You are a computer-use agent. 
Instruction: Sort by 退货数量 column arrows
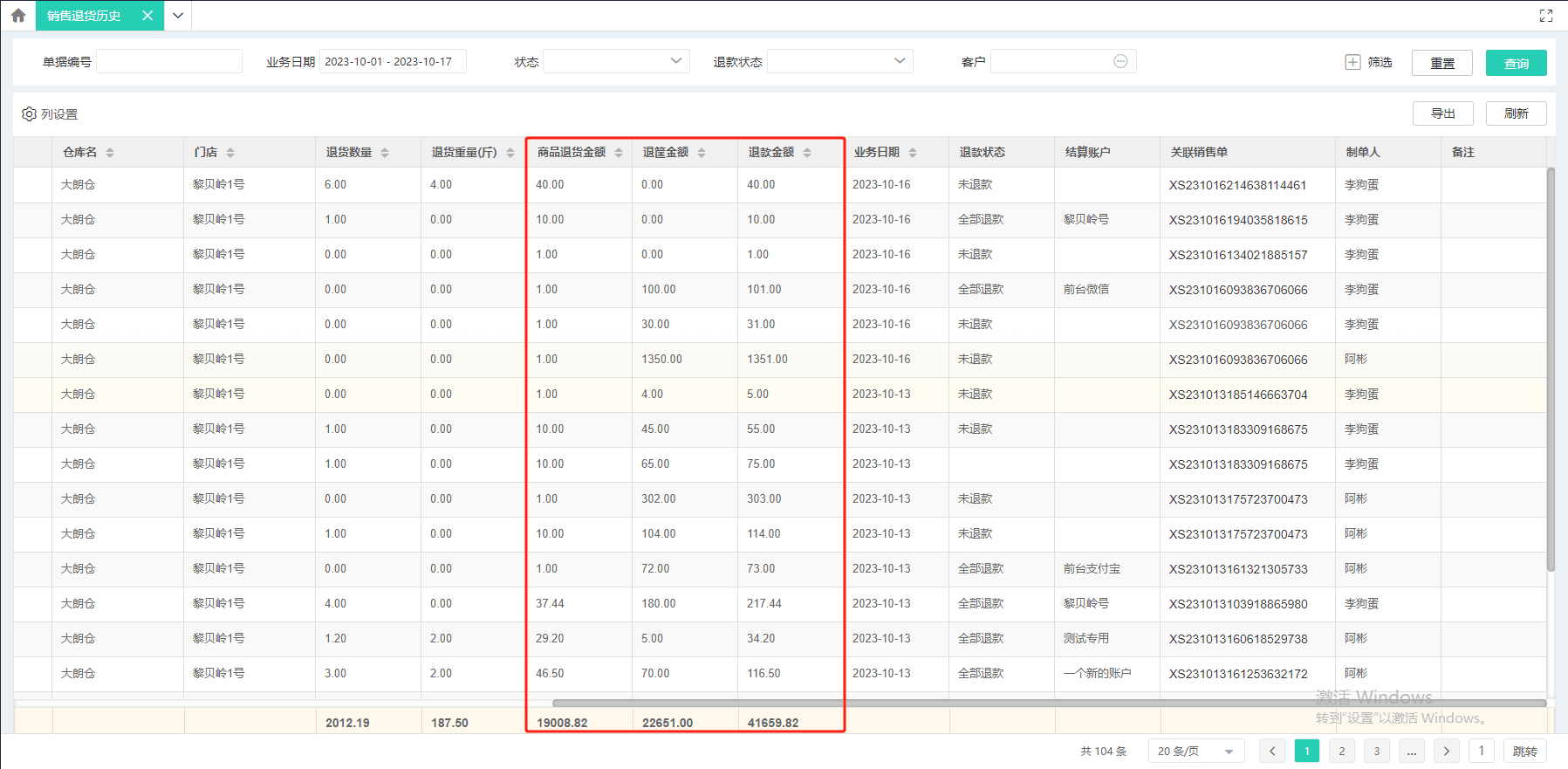tap(385, 152)
